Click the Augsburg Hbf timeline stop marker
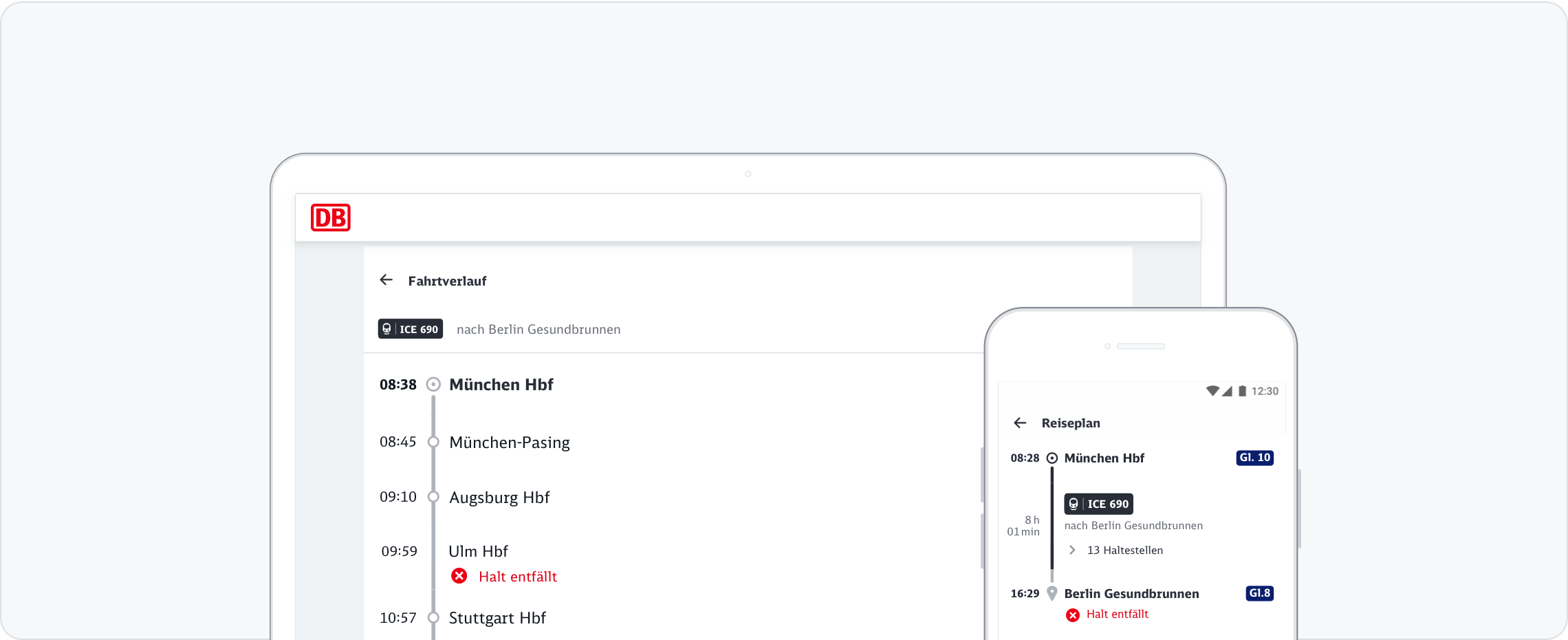This screenshot has width=1568, height=640. [433, 497]
